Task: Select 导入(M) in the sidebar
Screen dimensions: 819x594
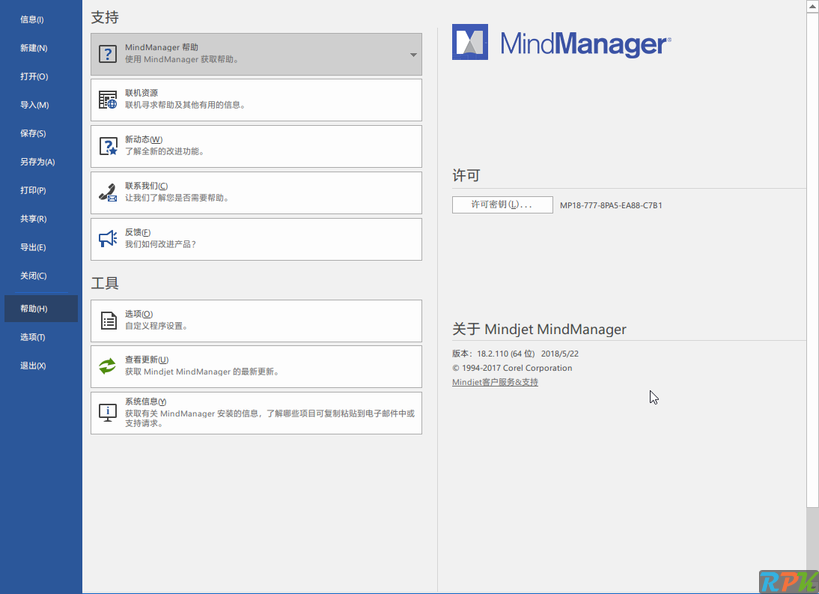Action: [x=34, y=105]
